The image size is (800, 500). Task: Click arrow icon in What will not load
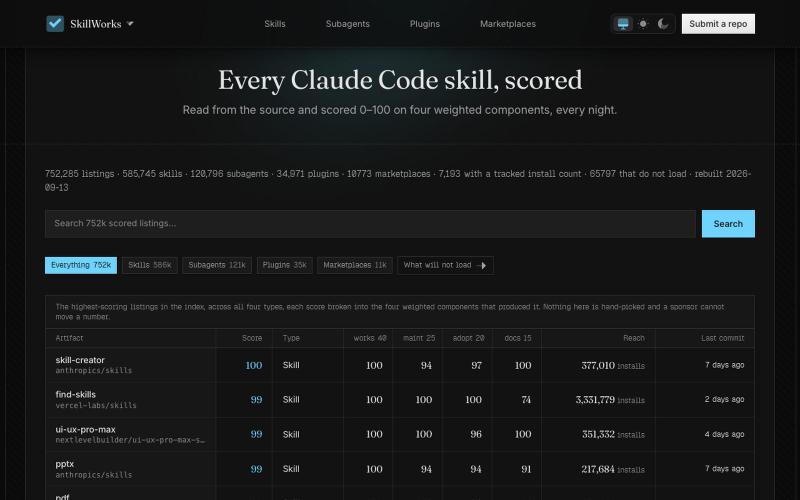(481, 265)
